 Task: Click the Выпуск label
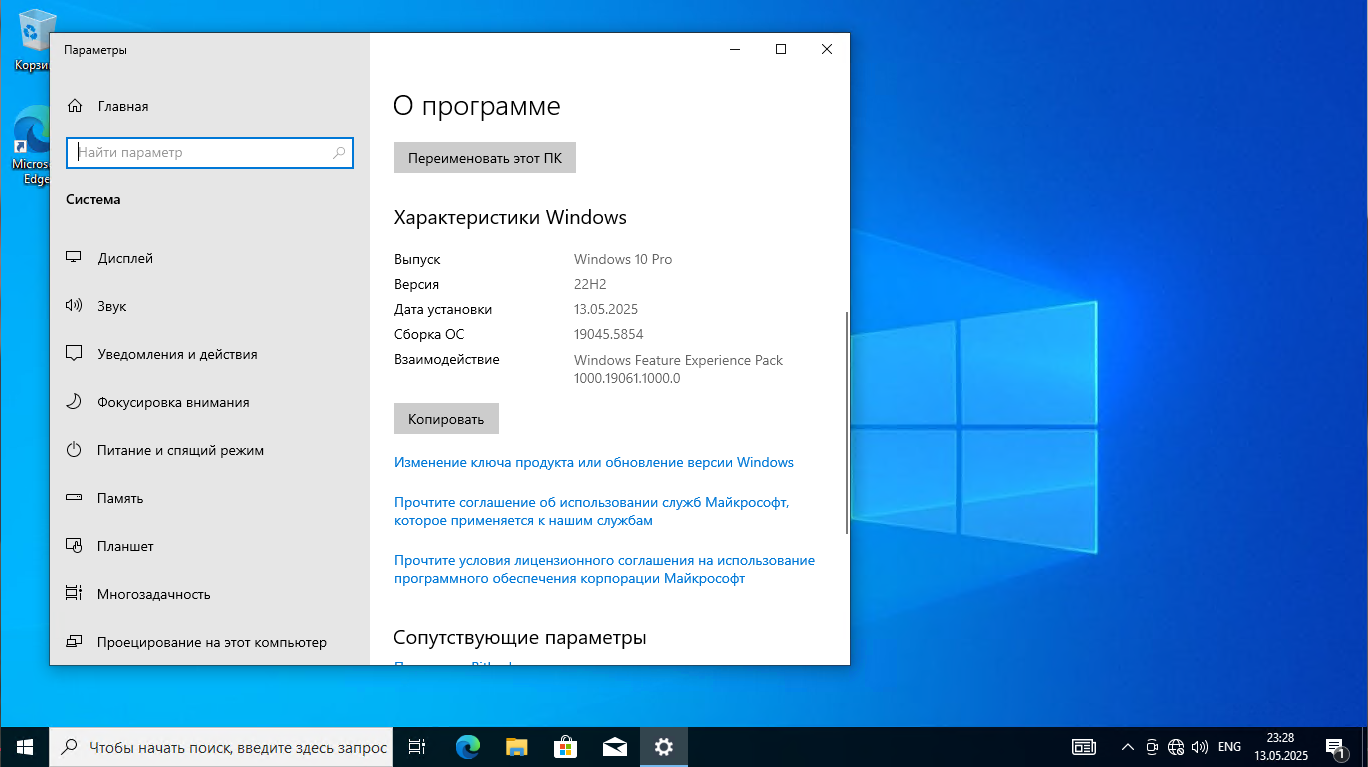(417, 259)
